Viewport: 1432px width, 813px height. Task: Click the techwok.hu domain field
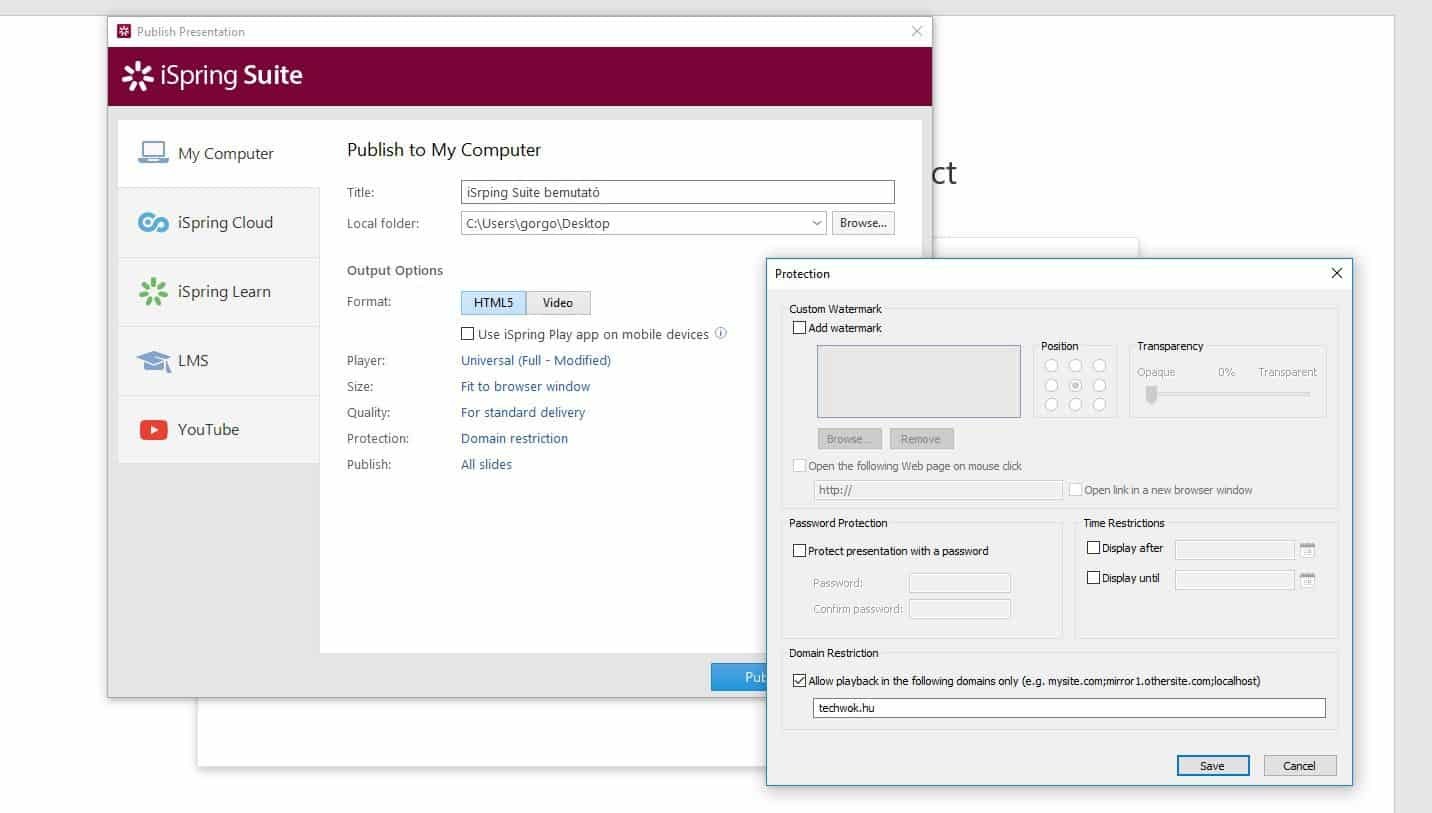tap(1069, 708)
